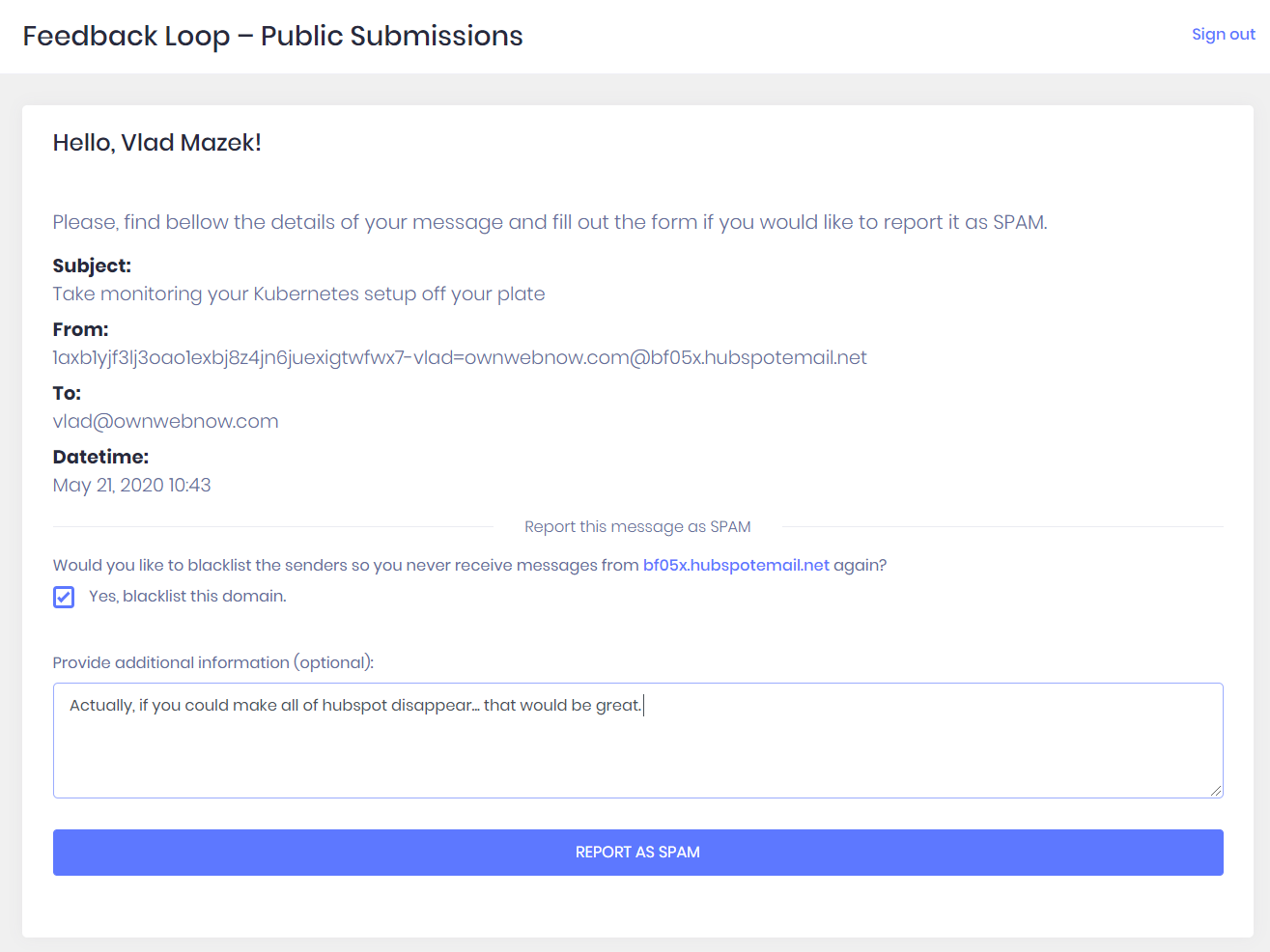Image resolution: width=1270 pixels, height=952 pixels.
Task: Click the Datetime: field label
Action: tap(100, 457)
